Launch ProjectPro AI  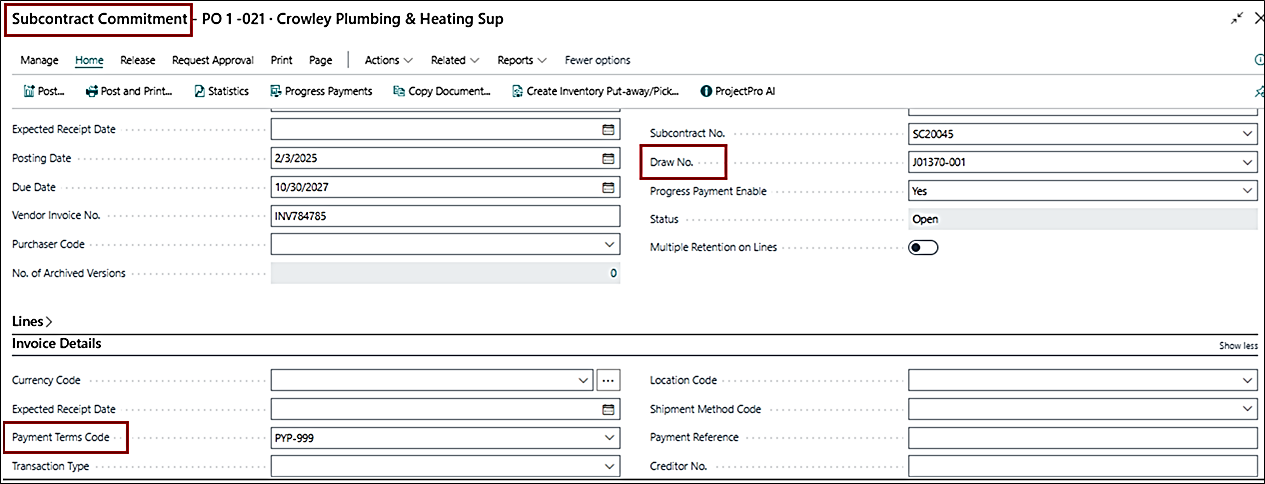pyautogui.click(x=706, y=91)
